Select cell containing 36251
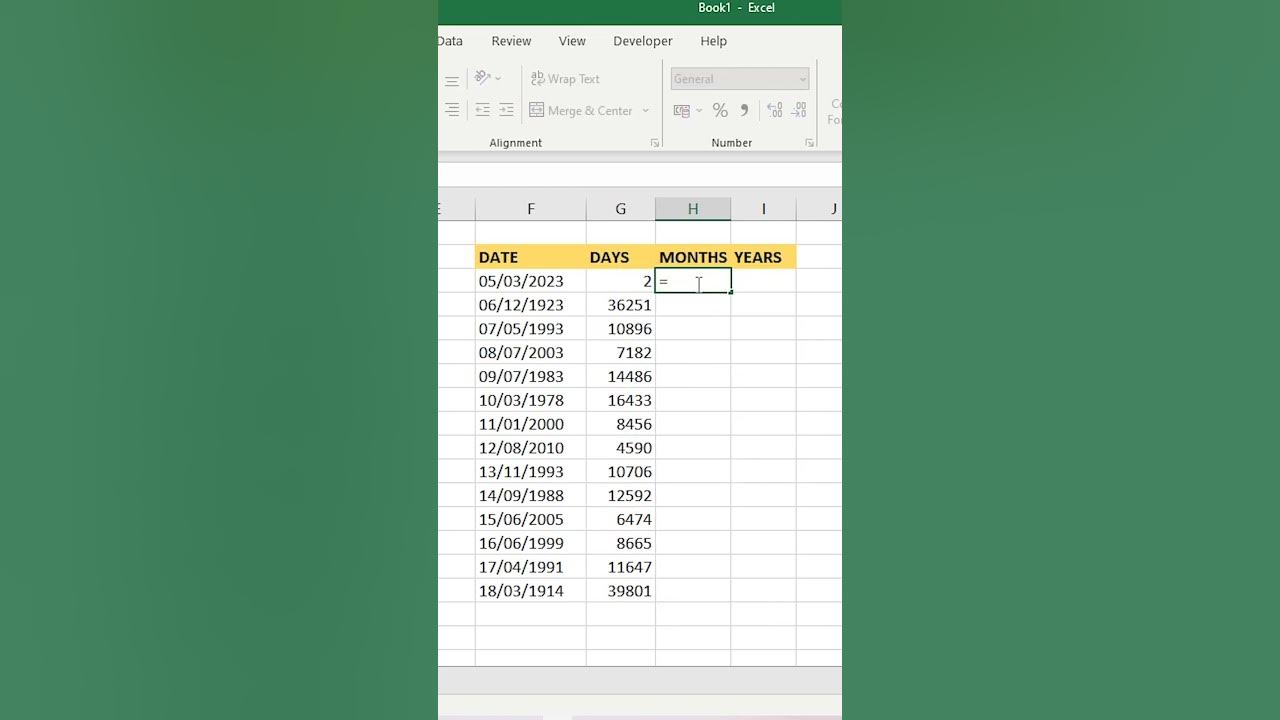The height and width of the screenshot is (720, 1280). tap(621, 305)
